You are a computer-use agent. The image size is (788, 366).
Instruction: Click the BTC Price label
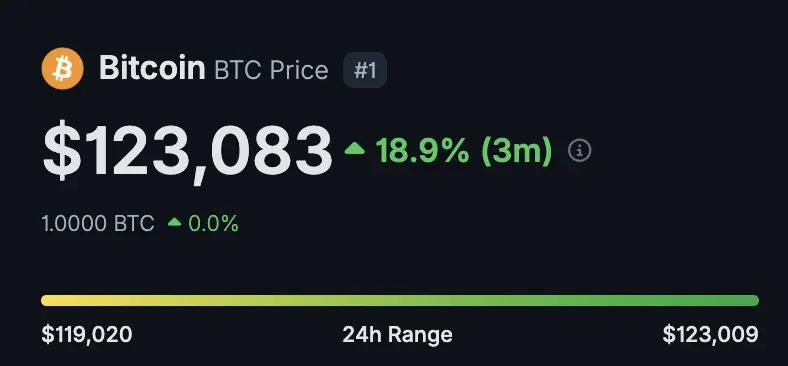[x=271, y=70]
